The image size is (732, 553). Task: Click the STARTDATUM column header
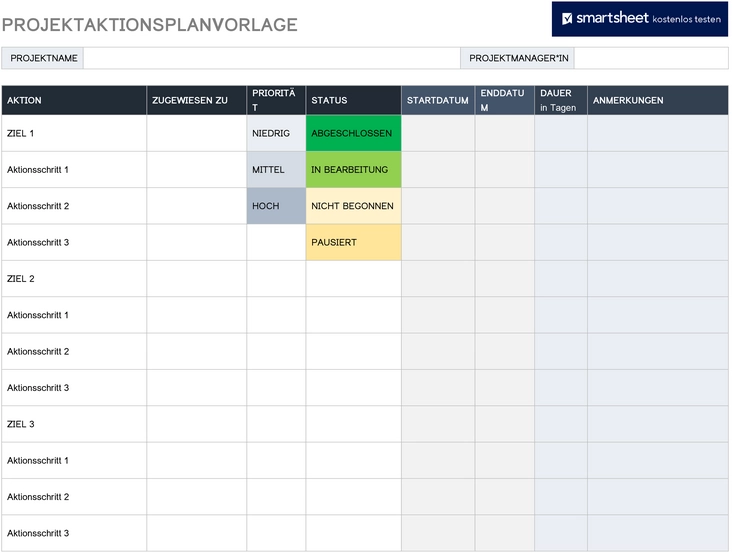pos(438,100)
